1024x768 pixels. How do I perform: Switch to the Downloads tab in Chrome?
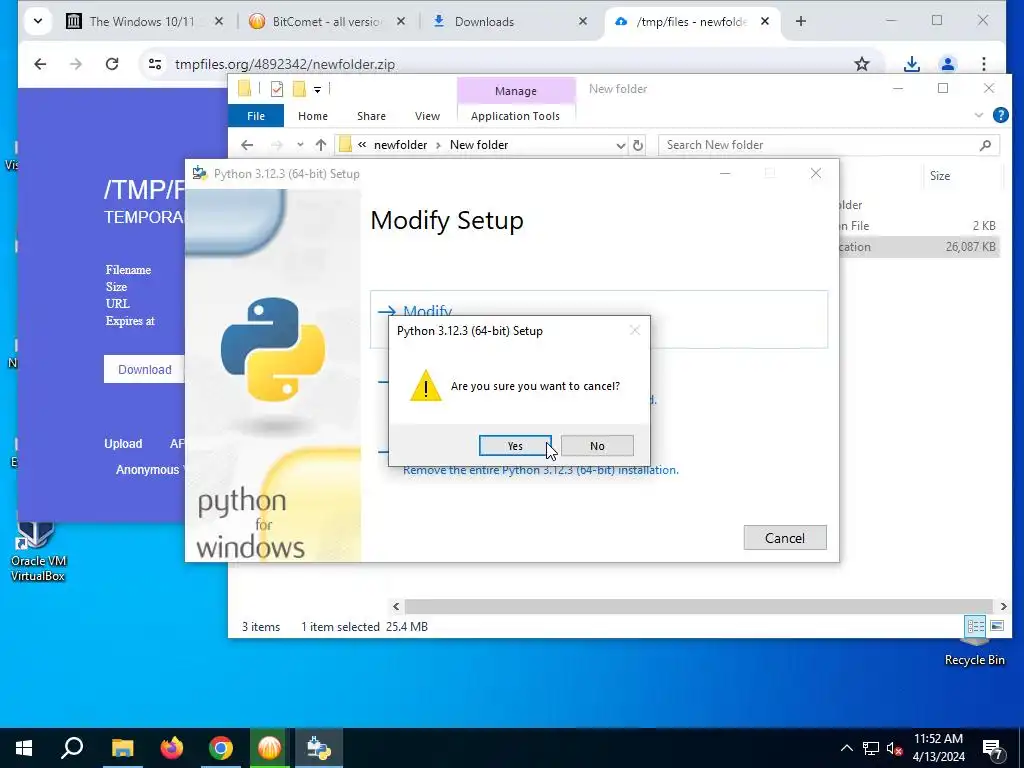point(503,22)
